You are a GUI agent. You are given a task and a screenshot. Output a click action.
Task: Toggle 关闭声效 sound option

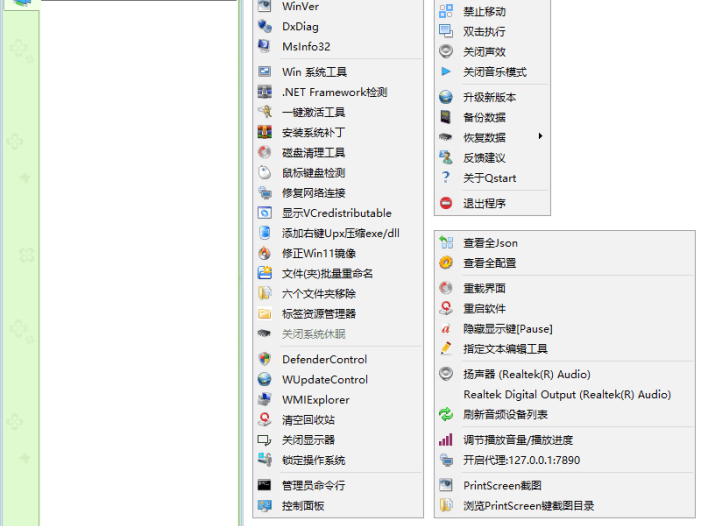[x=492, y=51]
